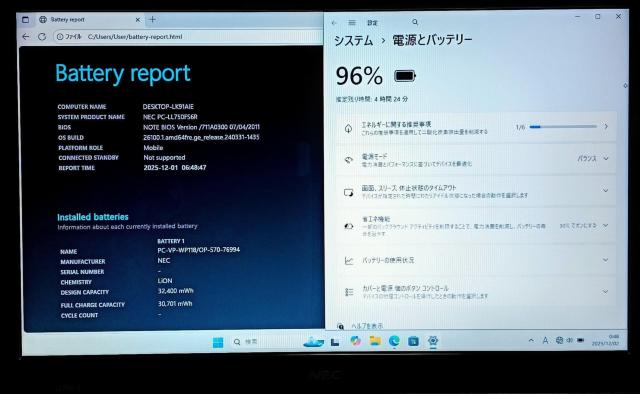Open the ヘルプを表示 help link
This screenshot has height=394, width=640.
point(367,326)
